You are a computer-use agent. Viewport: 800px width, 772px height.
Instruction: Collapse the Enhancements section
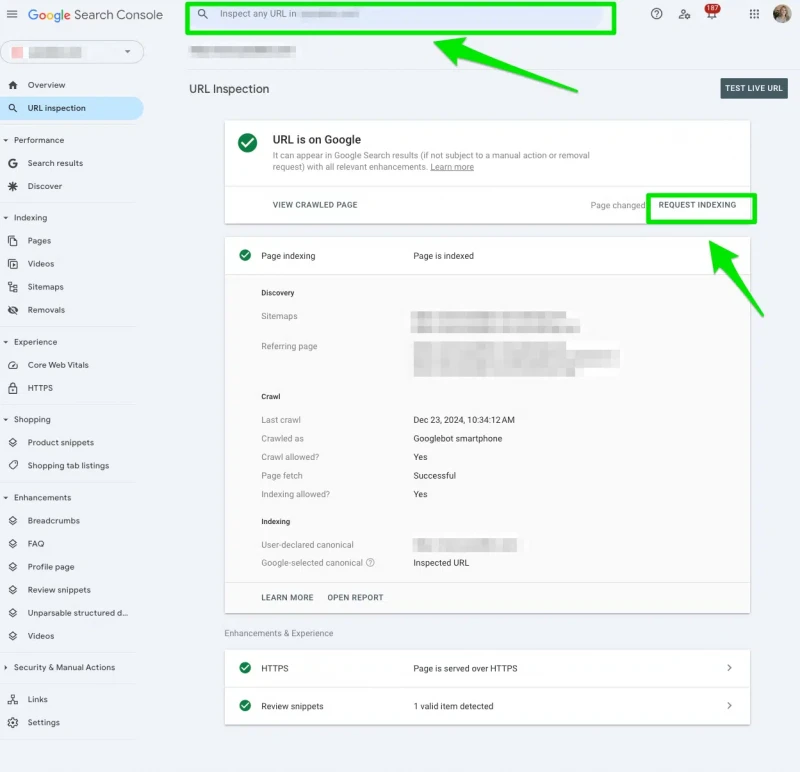pyautogui.click(x=6, y=497)
